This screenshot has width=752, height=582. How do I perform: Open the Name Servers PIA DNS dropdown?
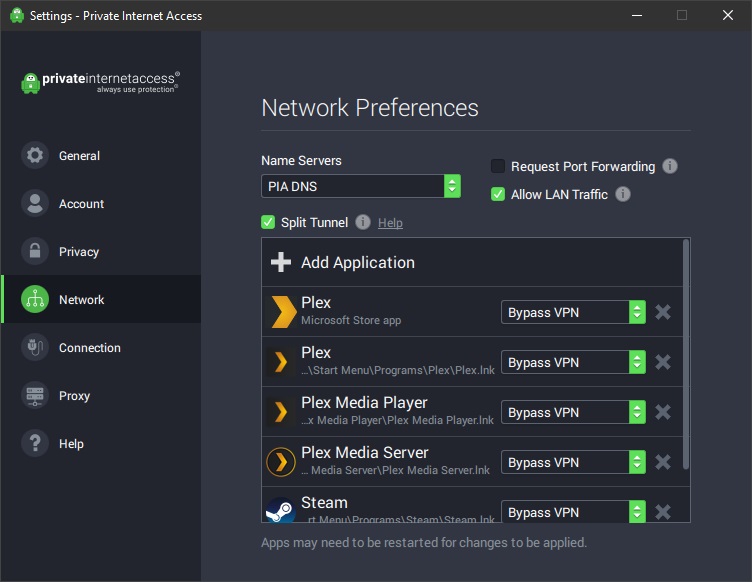360,186
